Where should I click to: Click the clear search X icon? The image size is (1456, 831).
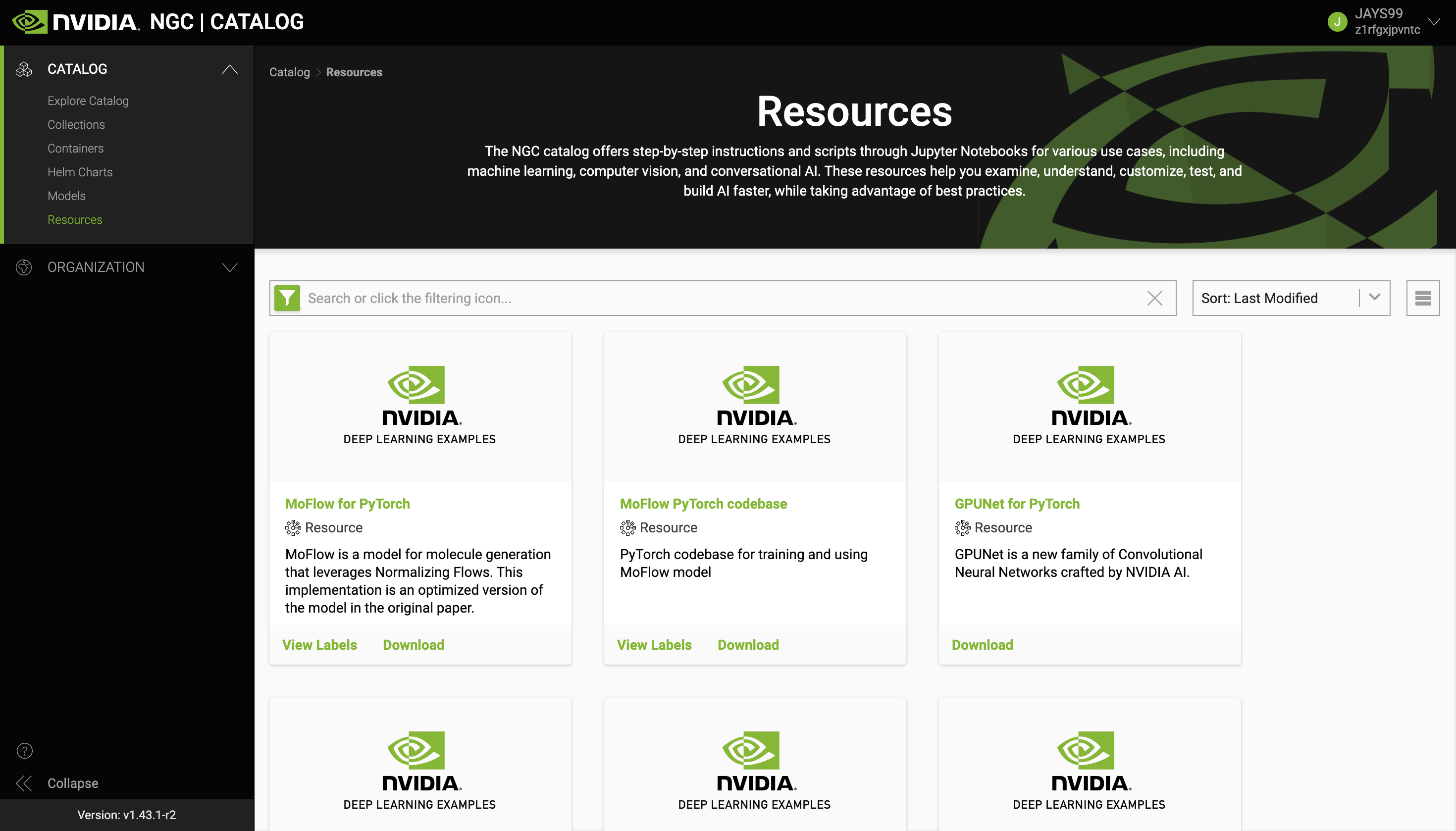pyautogui.click(x=1154, y=298)
